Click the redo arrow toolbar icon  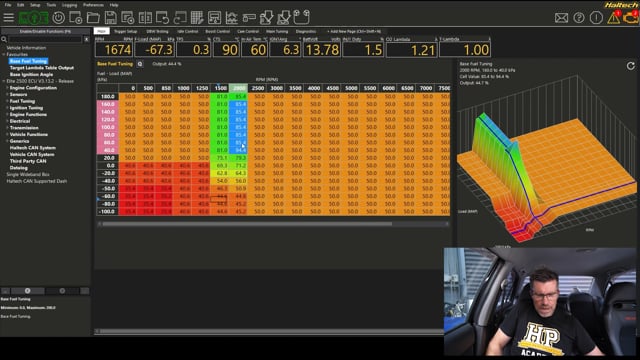pyautogui.click(x=180, y=18)
